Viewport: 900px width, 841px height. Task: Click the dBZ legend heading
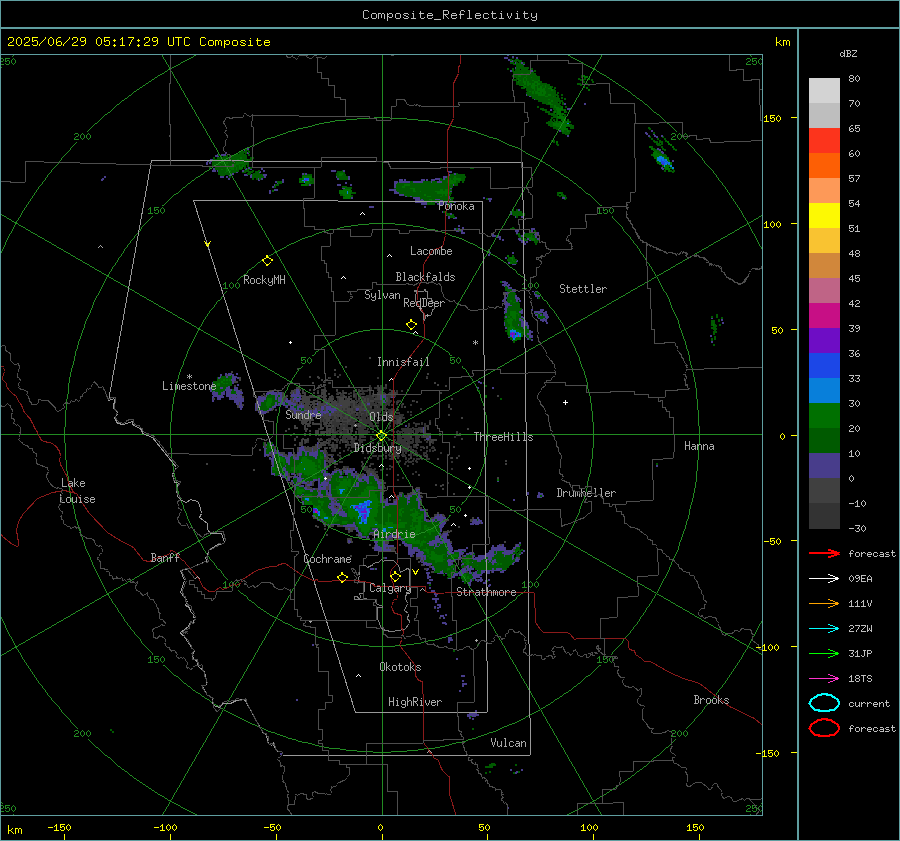(x=848, y=54)
